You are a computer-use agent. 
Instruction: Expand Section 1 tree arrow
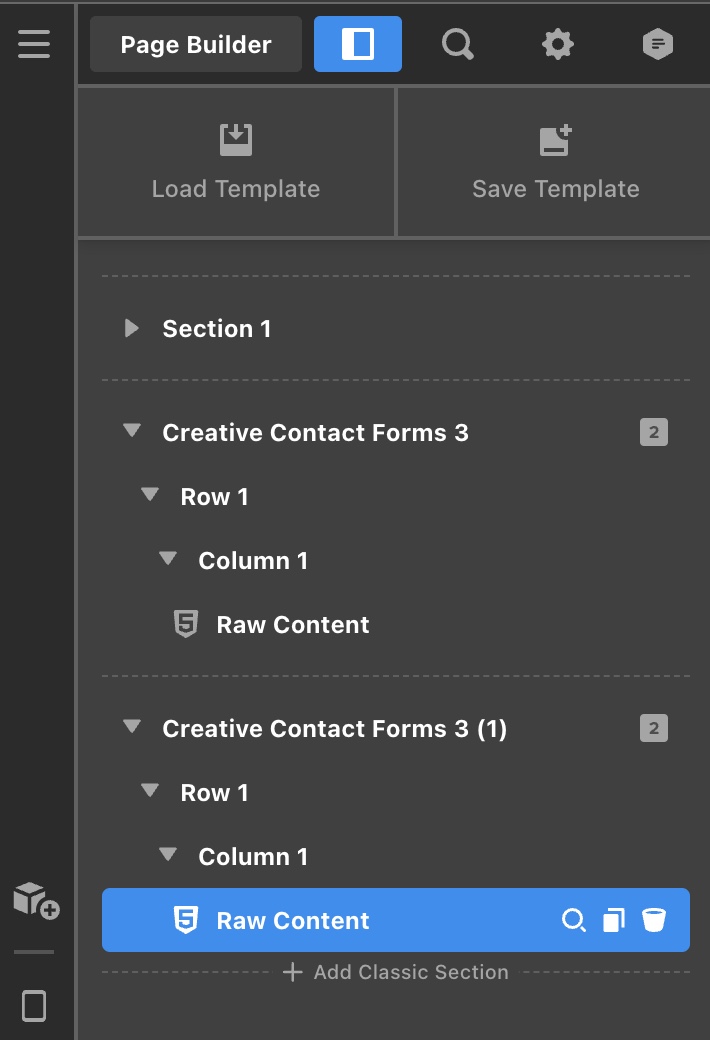[131, 328]
